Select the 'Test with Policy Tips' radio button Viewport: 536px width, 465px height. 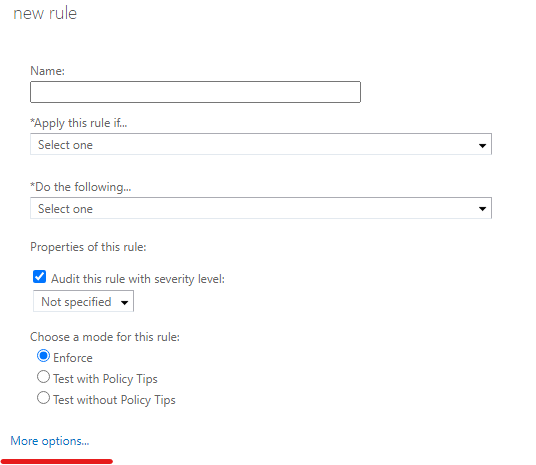click(x=43, y=377)
